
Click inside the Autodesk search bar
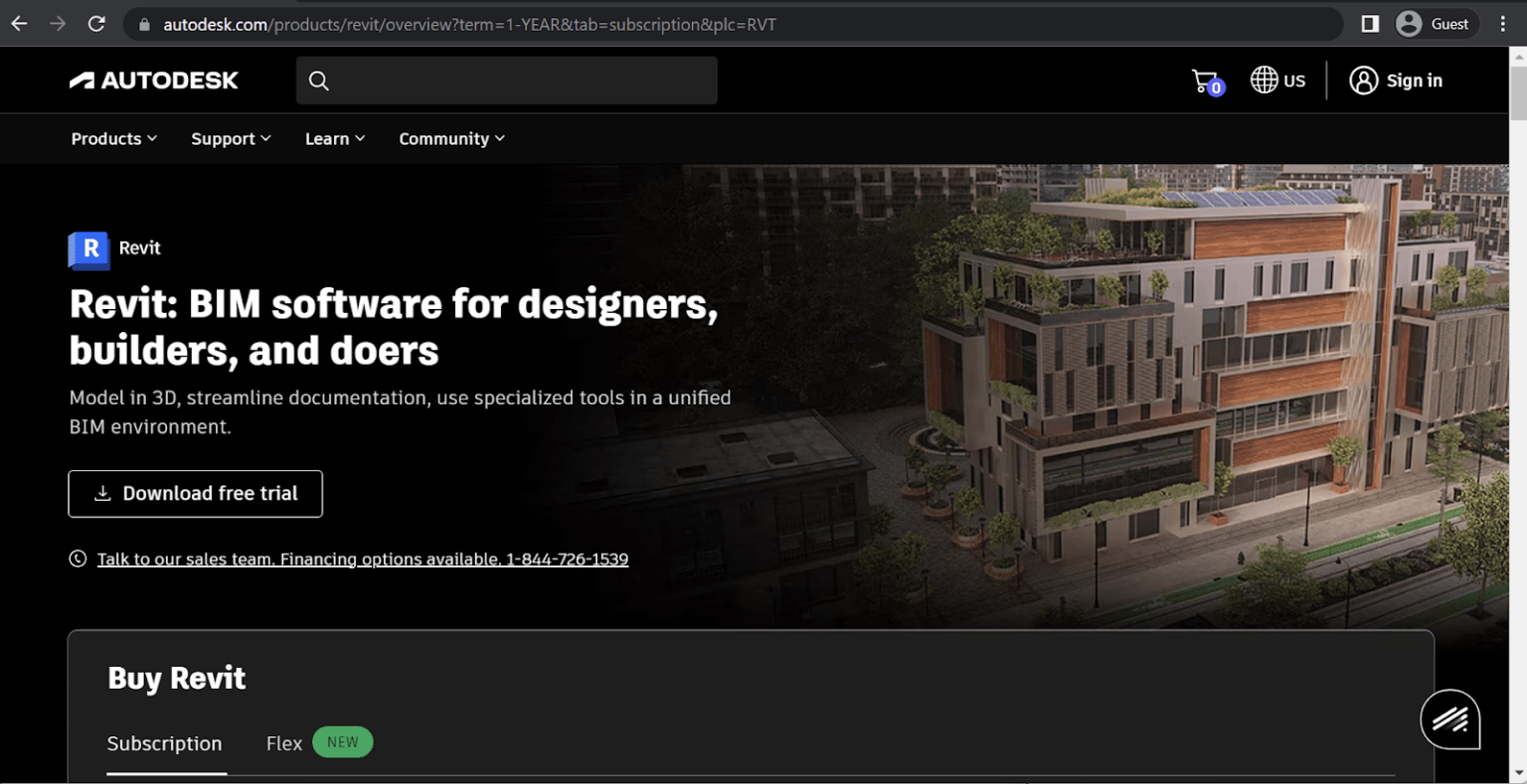507,79
